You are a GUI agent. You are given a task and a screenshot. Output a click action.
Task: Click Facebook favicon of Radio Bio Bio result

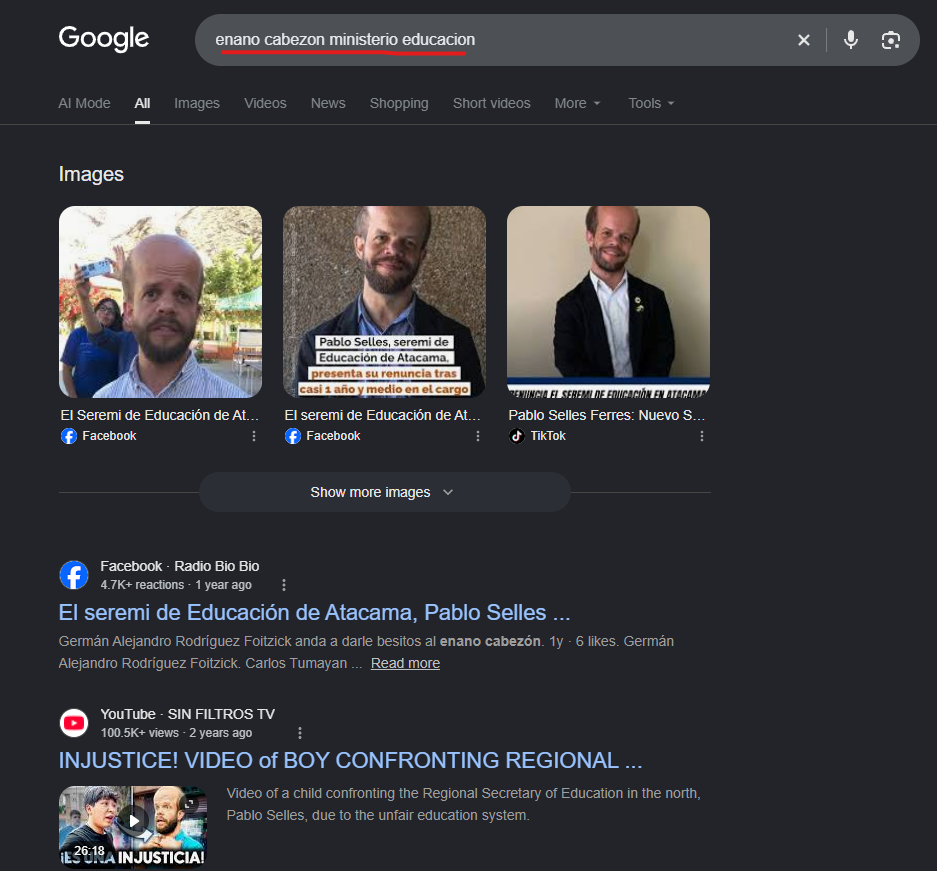(x=74, y=575)
